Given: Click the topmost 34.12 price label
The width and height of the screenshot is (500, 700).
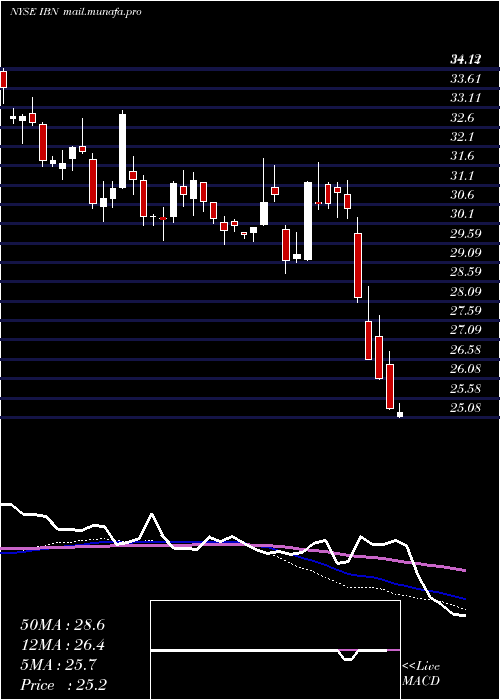Looking at the screenshot, I should point(465,59).
